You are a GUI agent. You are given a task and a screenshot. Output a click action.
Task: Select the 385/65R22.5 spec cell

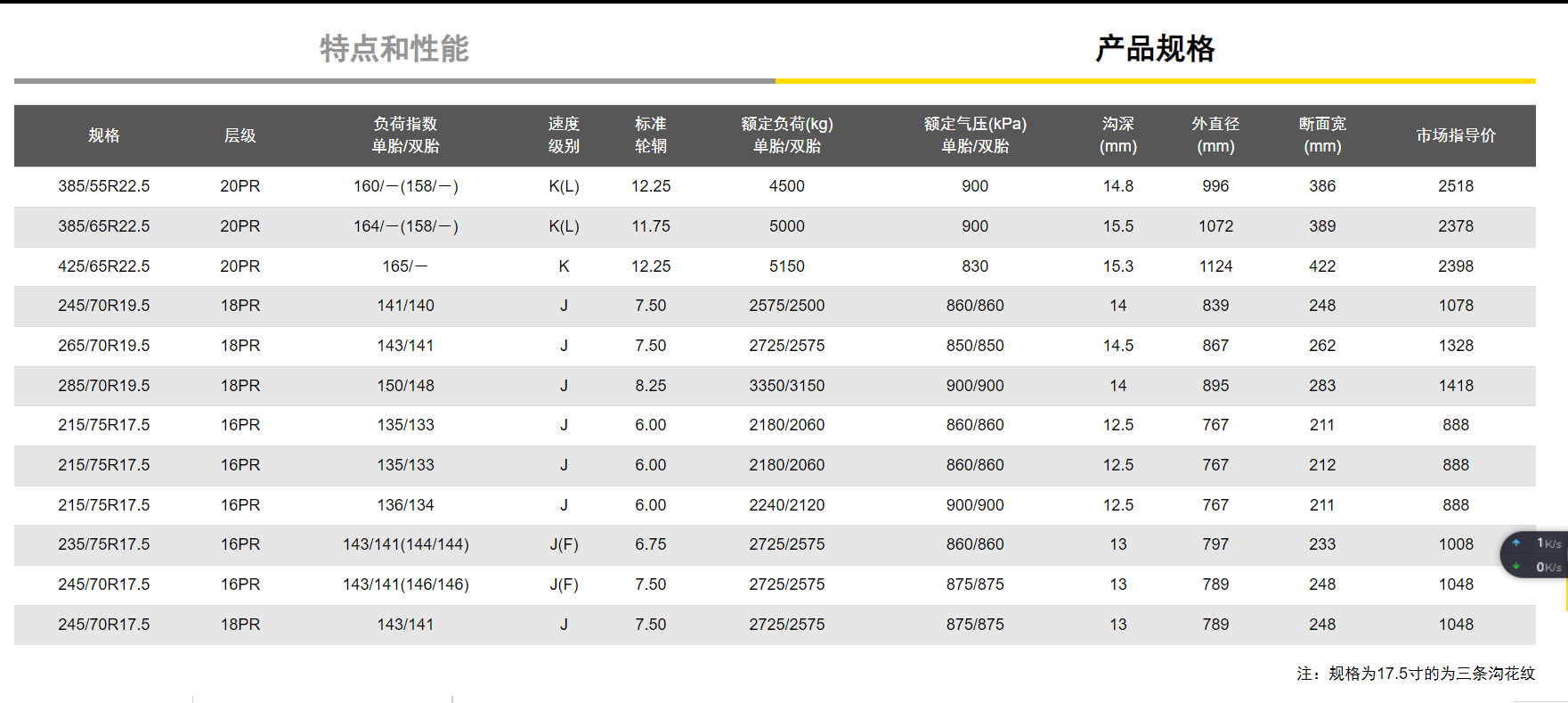click(104, 226)
